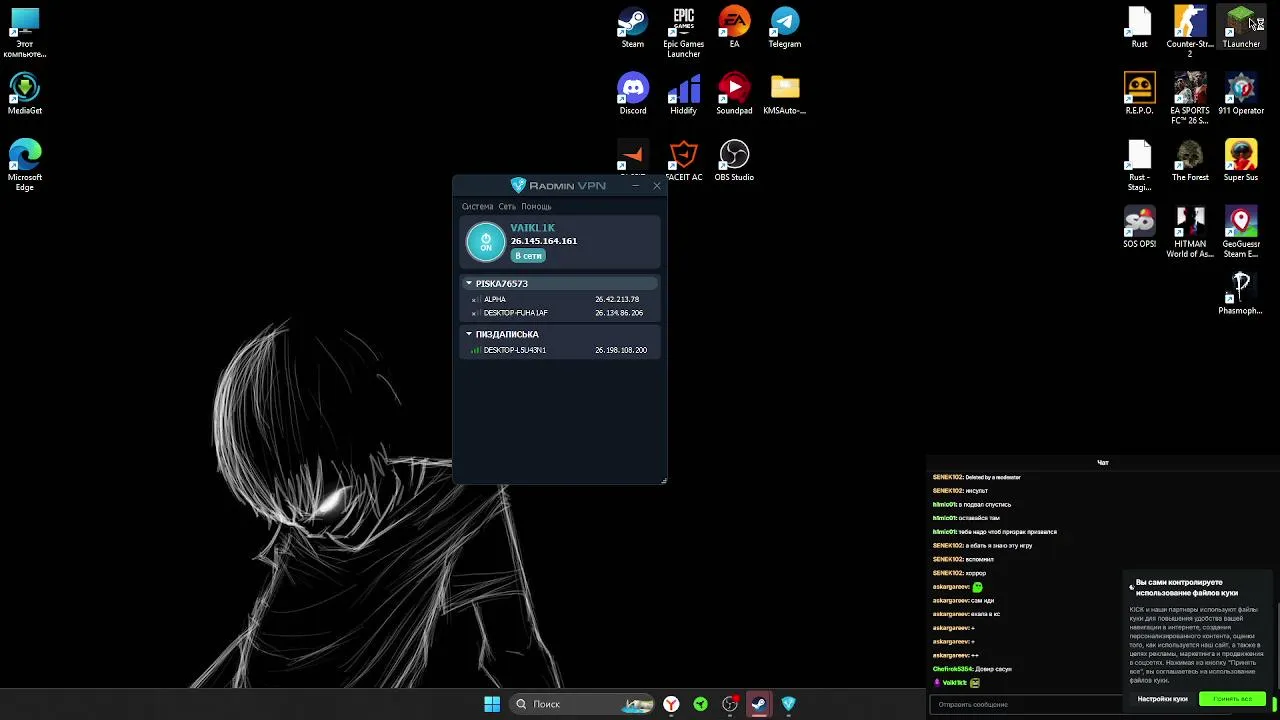This screenshot has height=720, width=1280.
Task: Open EA SPORTS FC 26 shortcut
Action: 1190,99
